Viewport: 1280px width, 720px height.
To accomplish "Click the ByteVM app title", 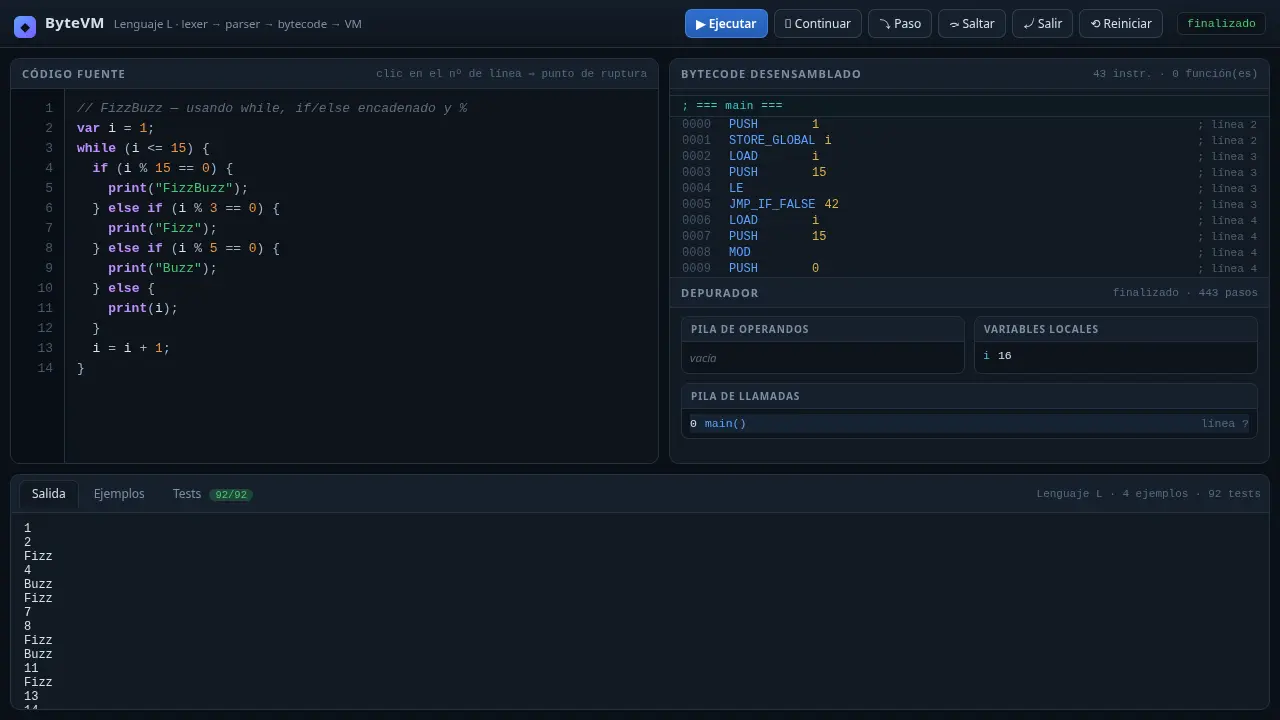I will tap(74, 24).
